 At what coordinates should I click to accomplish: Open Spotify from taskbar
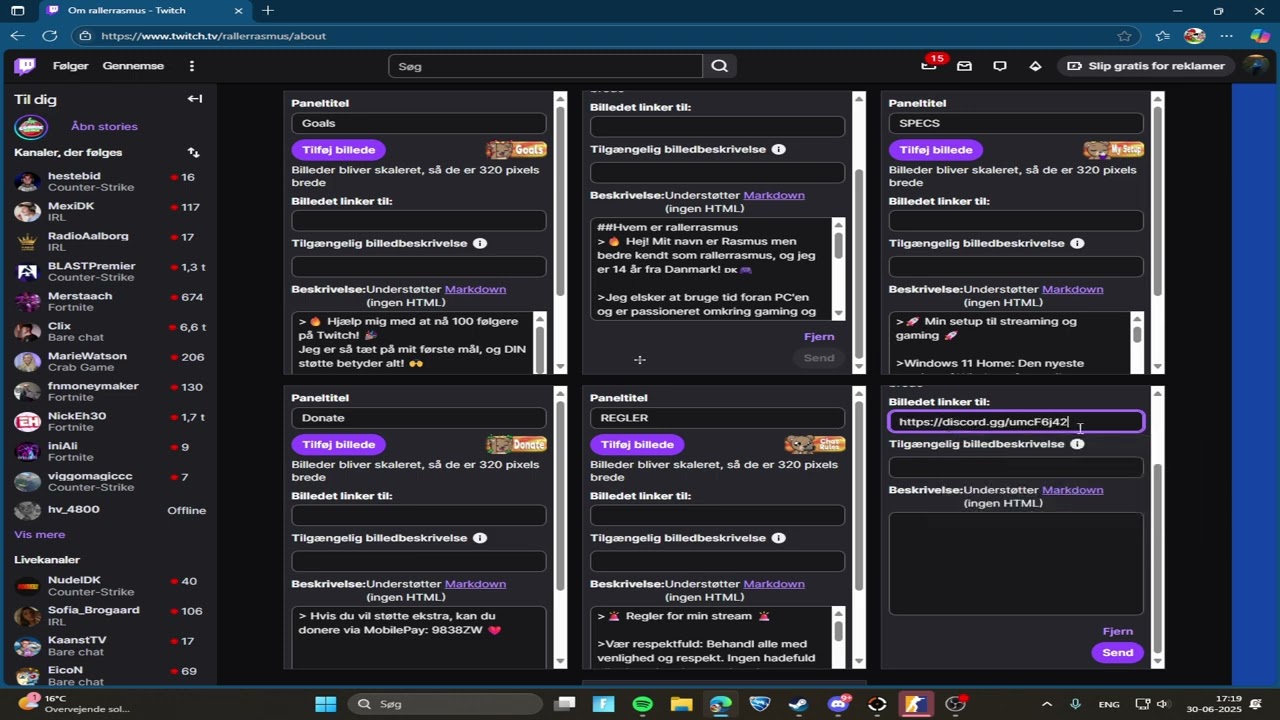pyautogui.click(x=643, y=704)
